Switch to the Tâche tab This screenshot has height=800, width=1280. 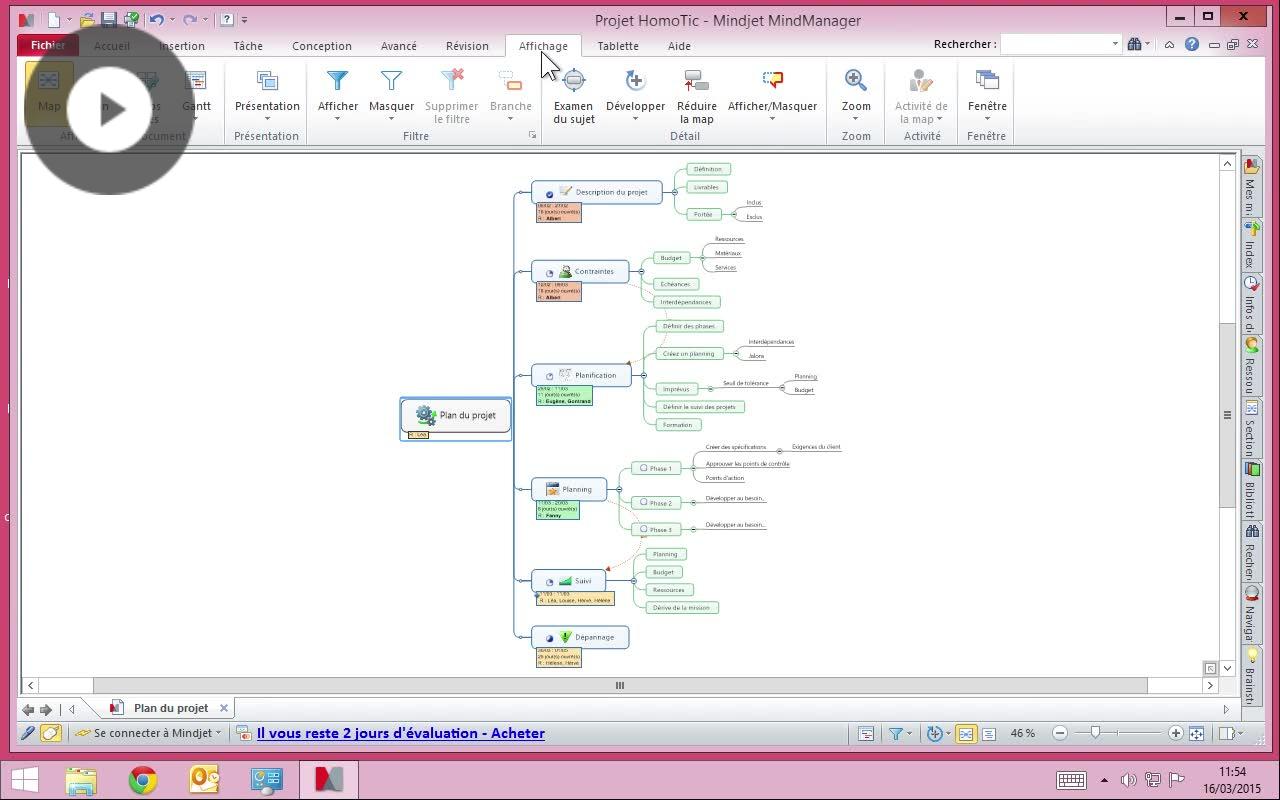click(x=248, y=46)
